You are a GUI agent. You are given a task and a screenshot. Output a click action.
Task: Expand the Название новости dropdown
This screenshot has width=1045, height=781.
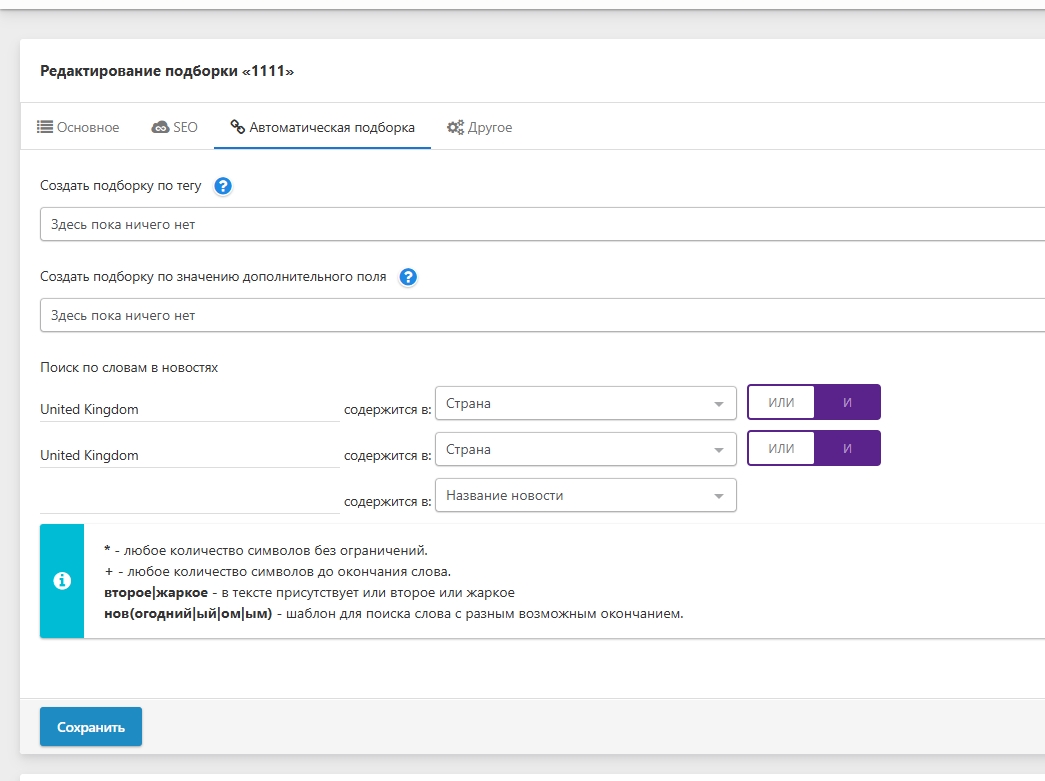point(585,495)
